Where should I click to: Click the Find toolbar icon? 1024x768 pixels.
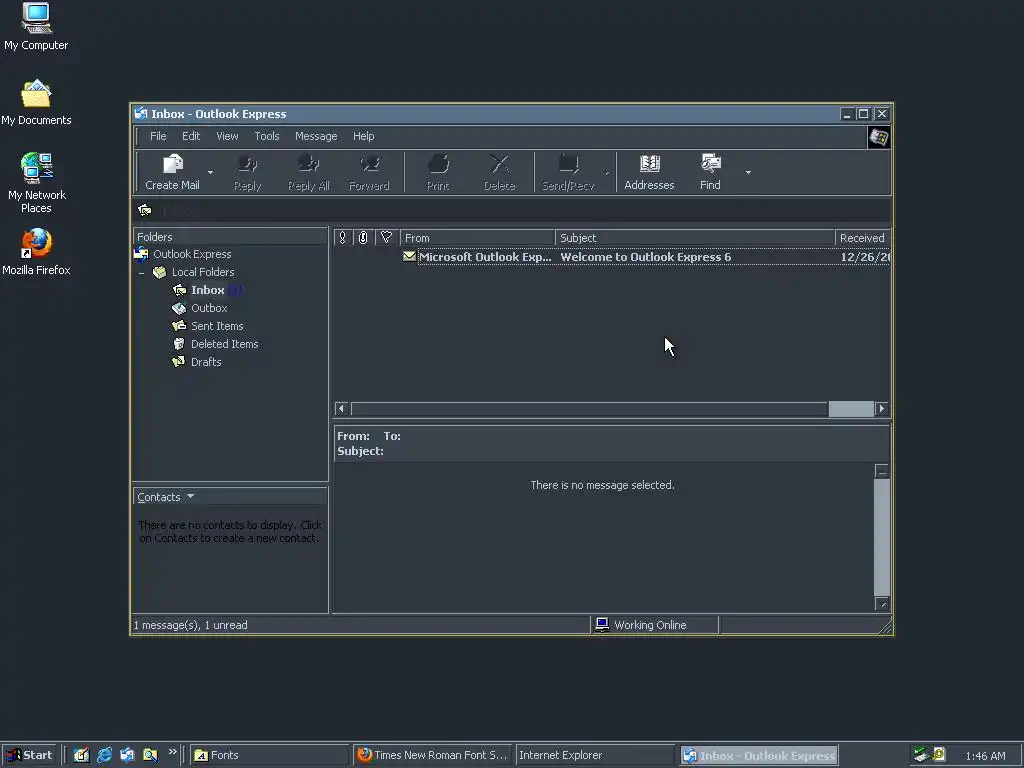(x=711, y=163)
